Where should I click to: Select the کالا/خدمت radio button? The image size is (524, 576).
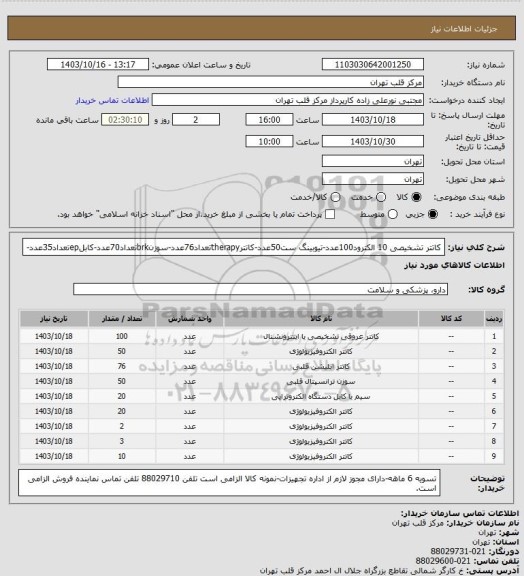click(x=335, y=197)
